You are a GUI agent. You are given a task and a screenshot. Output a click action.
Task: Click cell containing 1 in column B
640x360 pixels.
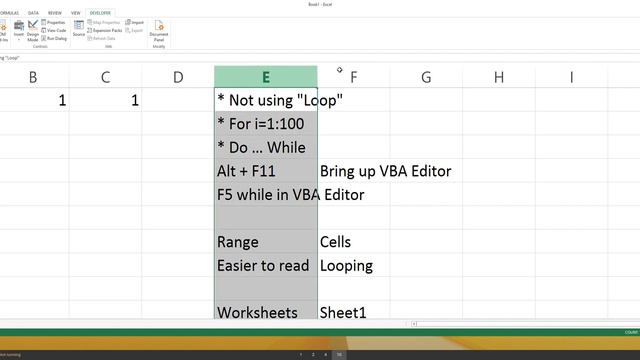pos(34,100)
